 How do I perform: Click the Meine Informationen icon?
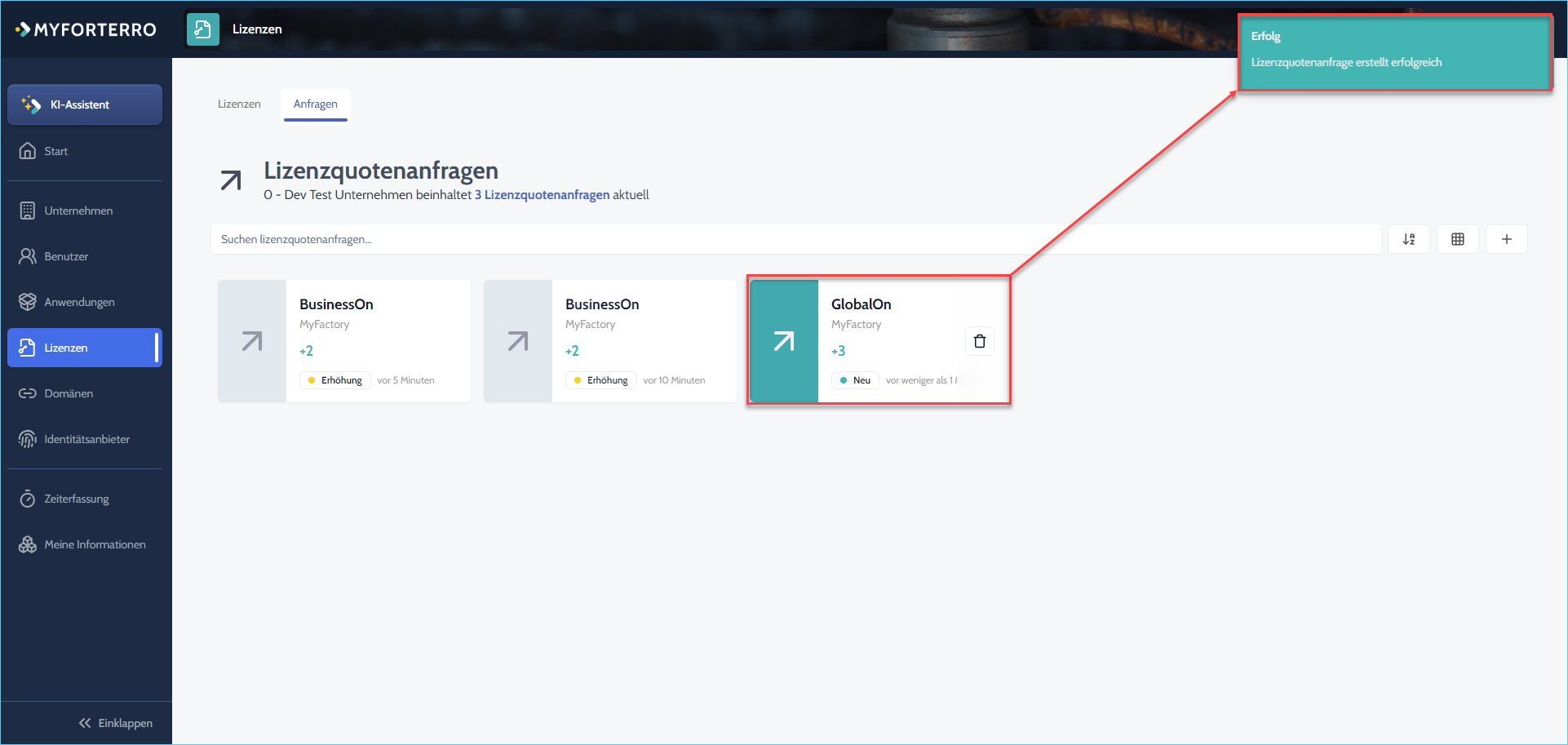coord(28,544)
